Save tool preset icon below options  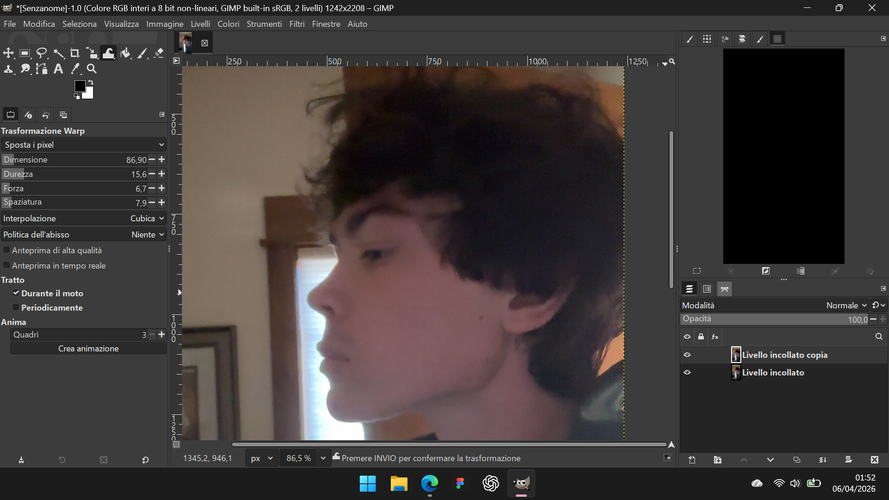21,460
